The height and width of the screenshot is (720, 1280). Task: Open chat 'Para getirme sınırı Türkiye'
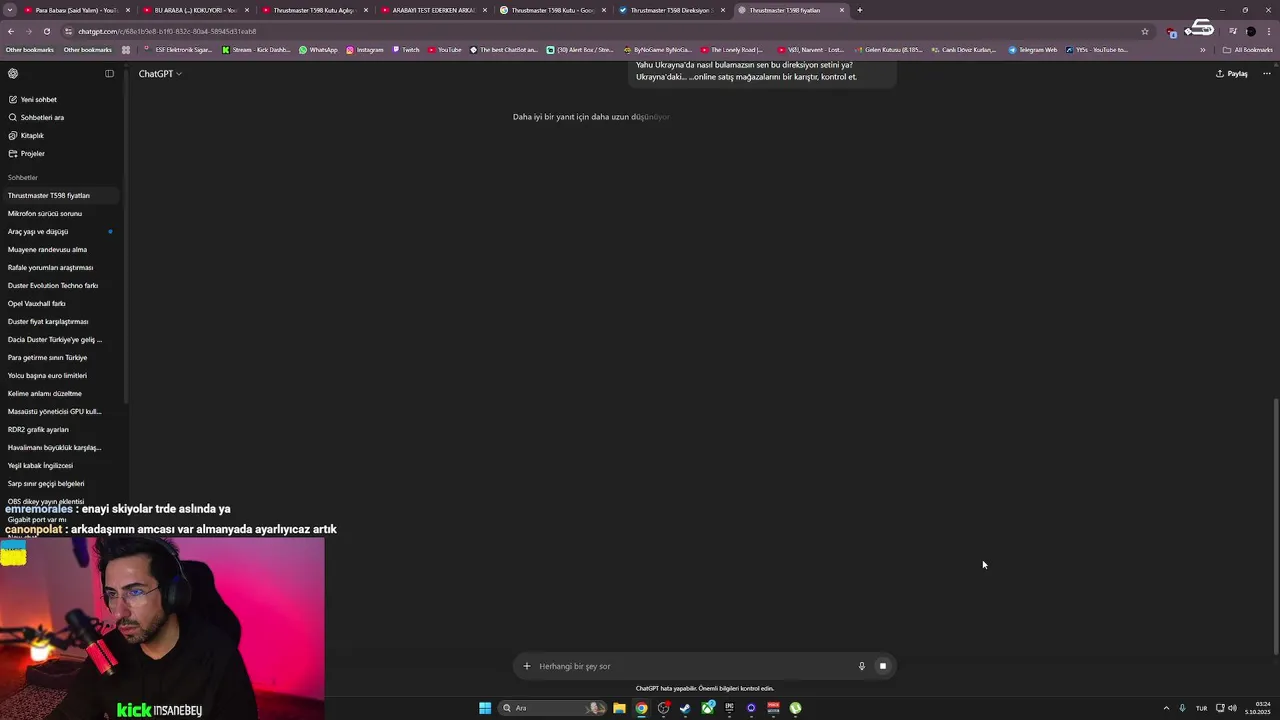point(60,357)
